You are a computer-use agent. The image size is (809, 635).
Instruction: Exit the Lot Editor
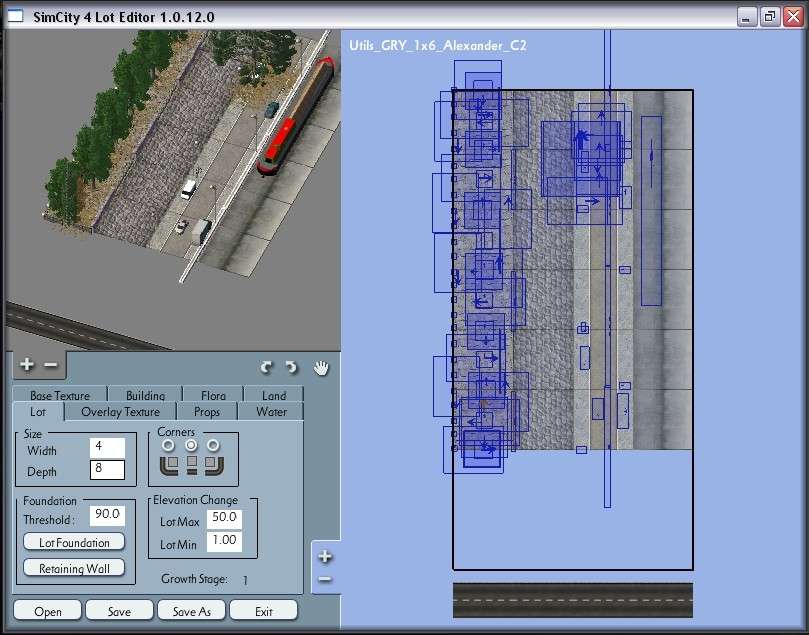point(264,611)
